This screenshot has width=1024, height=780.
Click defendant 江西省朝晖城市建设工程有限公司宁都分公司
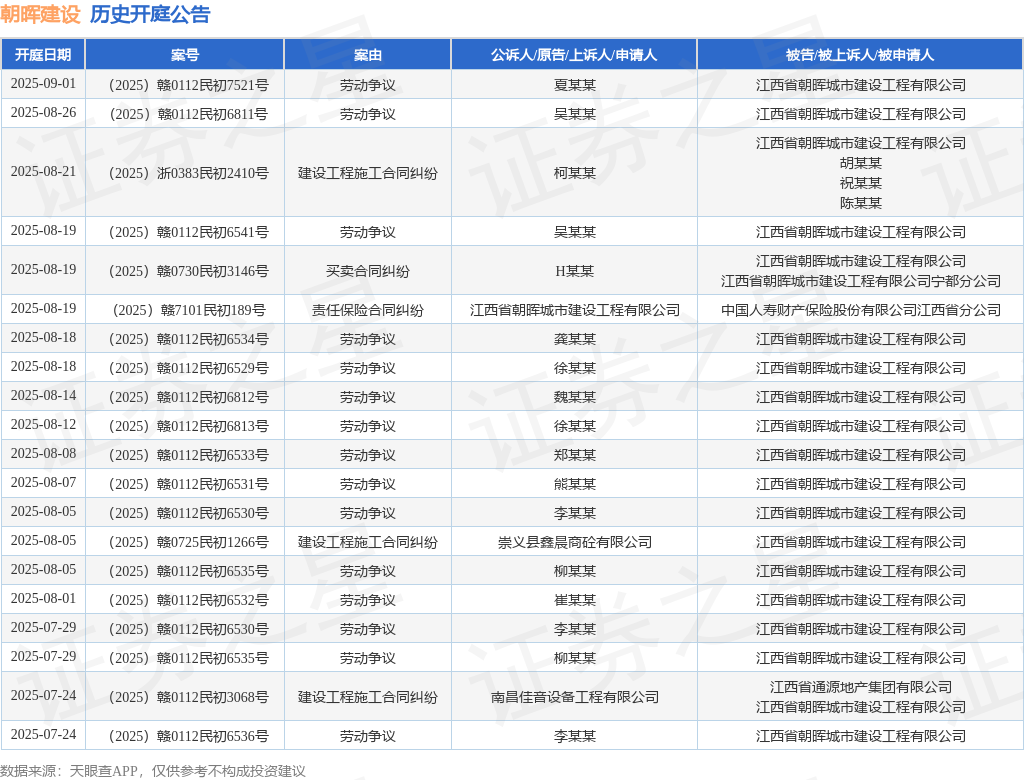coord(861,281)
